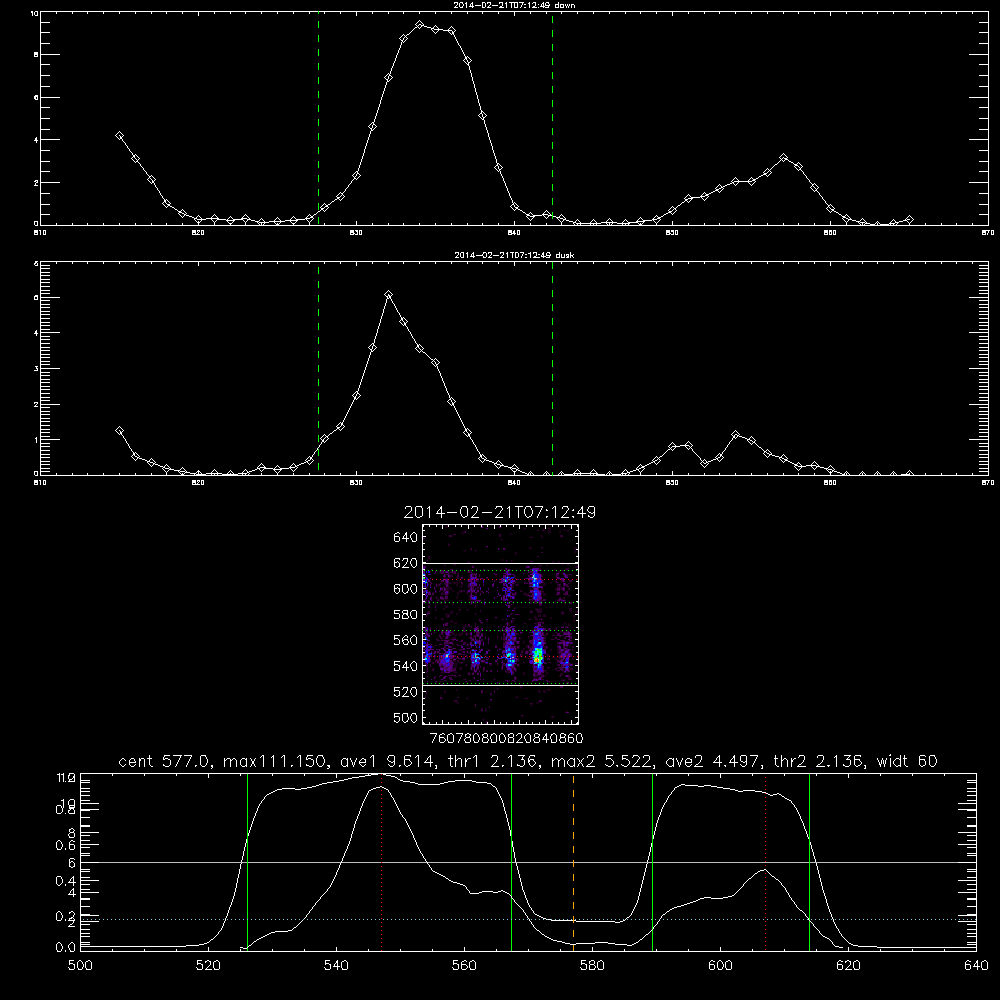Click the '500' label on bottom plot x-axis

[x=80, y=966]
